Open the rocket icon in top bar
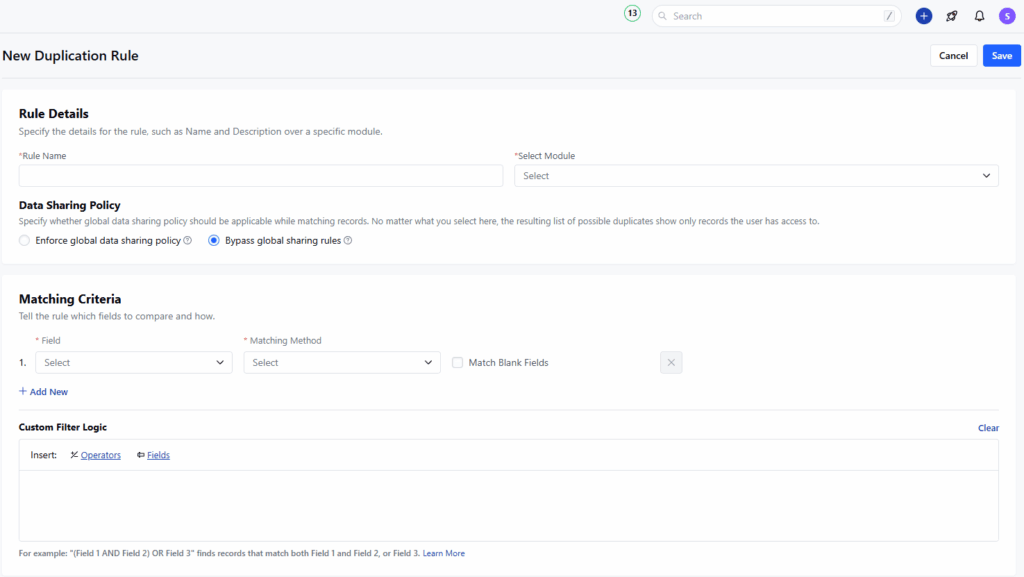 coord(951,16)
